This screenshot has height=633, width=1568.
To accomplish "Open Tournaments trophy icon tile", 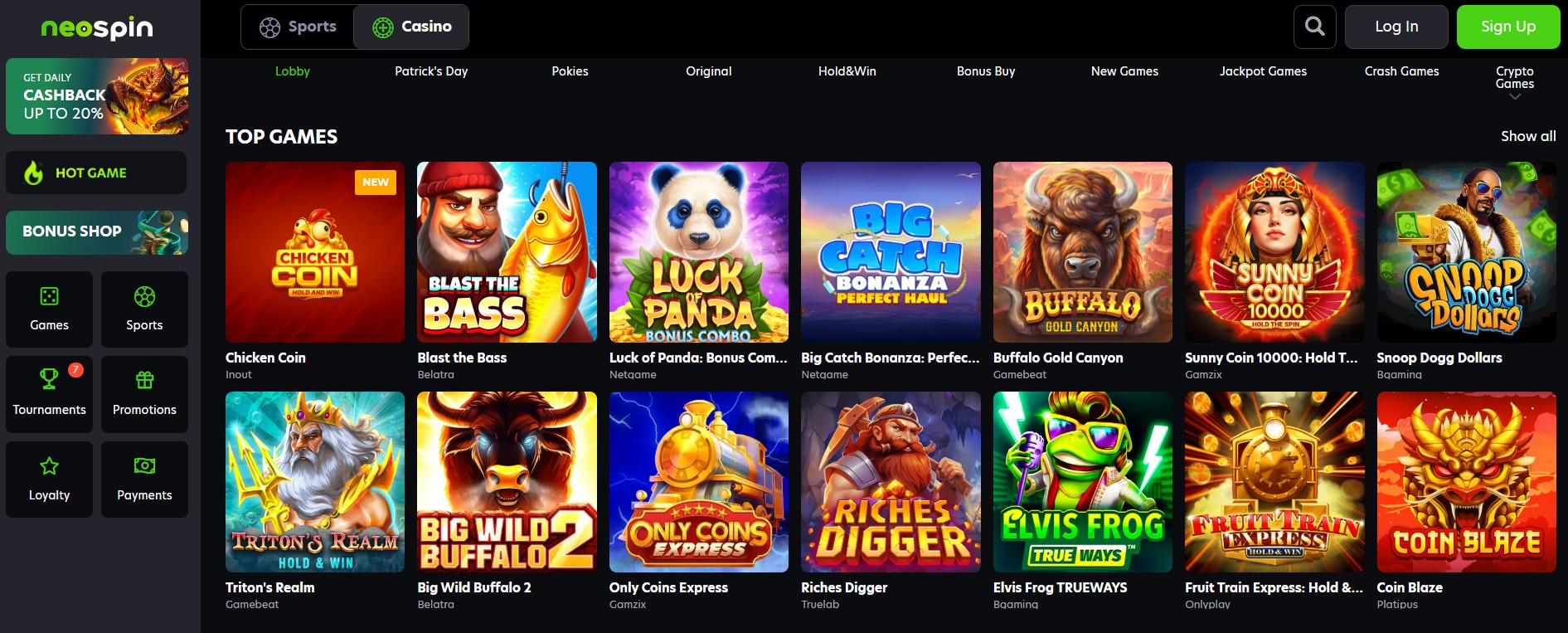I will pyautogui.click(x=49, y=394).
